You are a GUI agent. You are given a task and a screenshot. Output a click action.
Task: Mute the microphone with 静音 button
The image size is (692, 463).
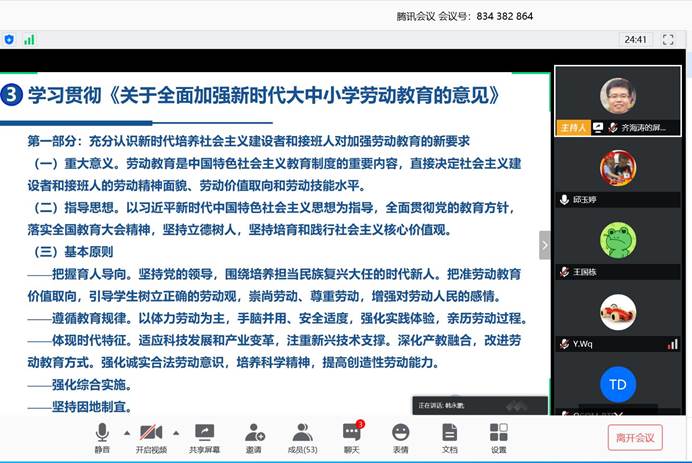[x=101, y=436]
